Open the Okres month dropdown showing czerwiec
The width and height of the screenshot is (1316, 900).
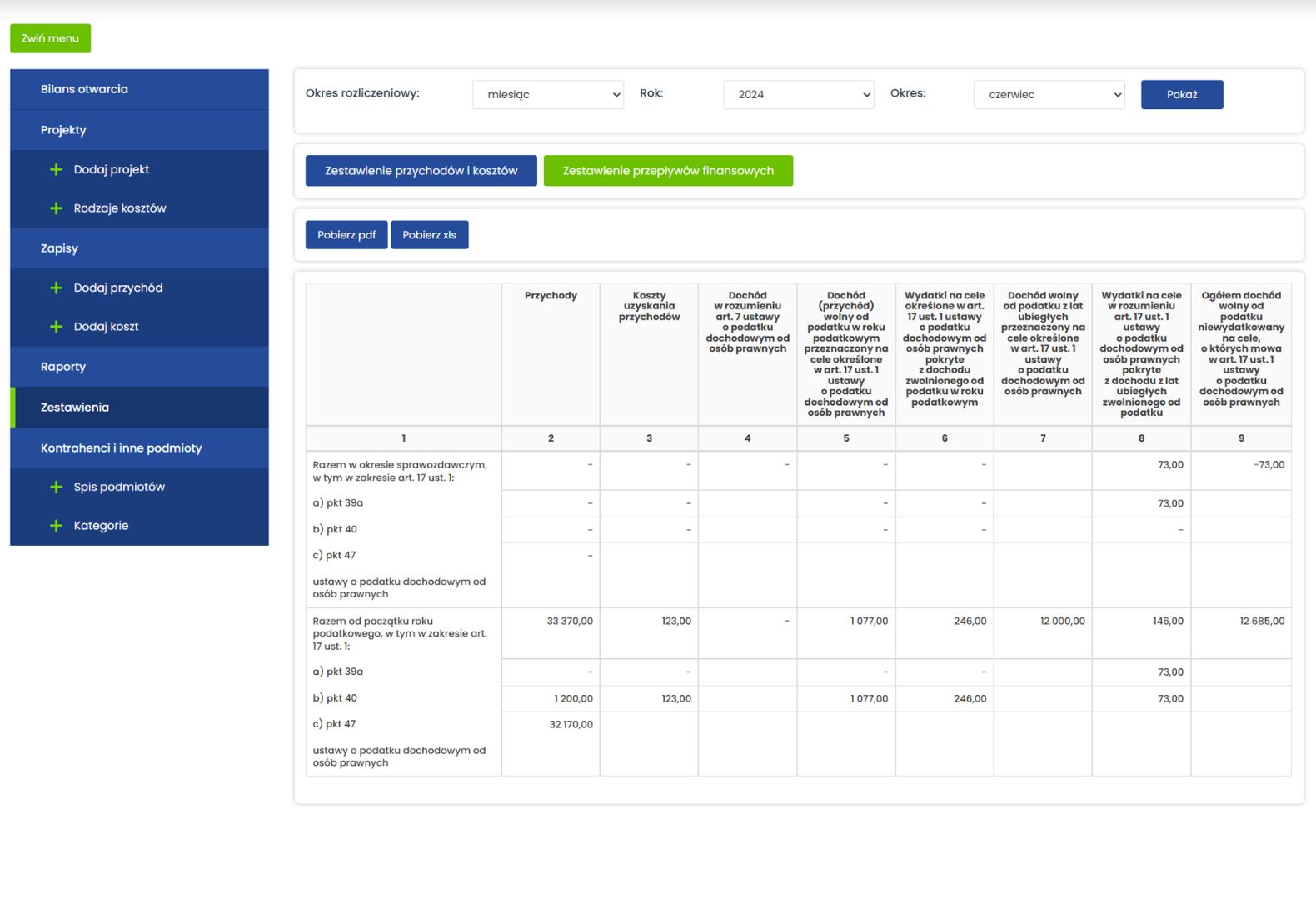[1049, 95]
